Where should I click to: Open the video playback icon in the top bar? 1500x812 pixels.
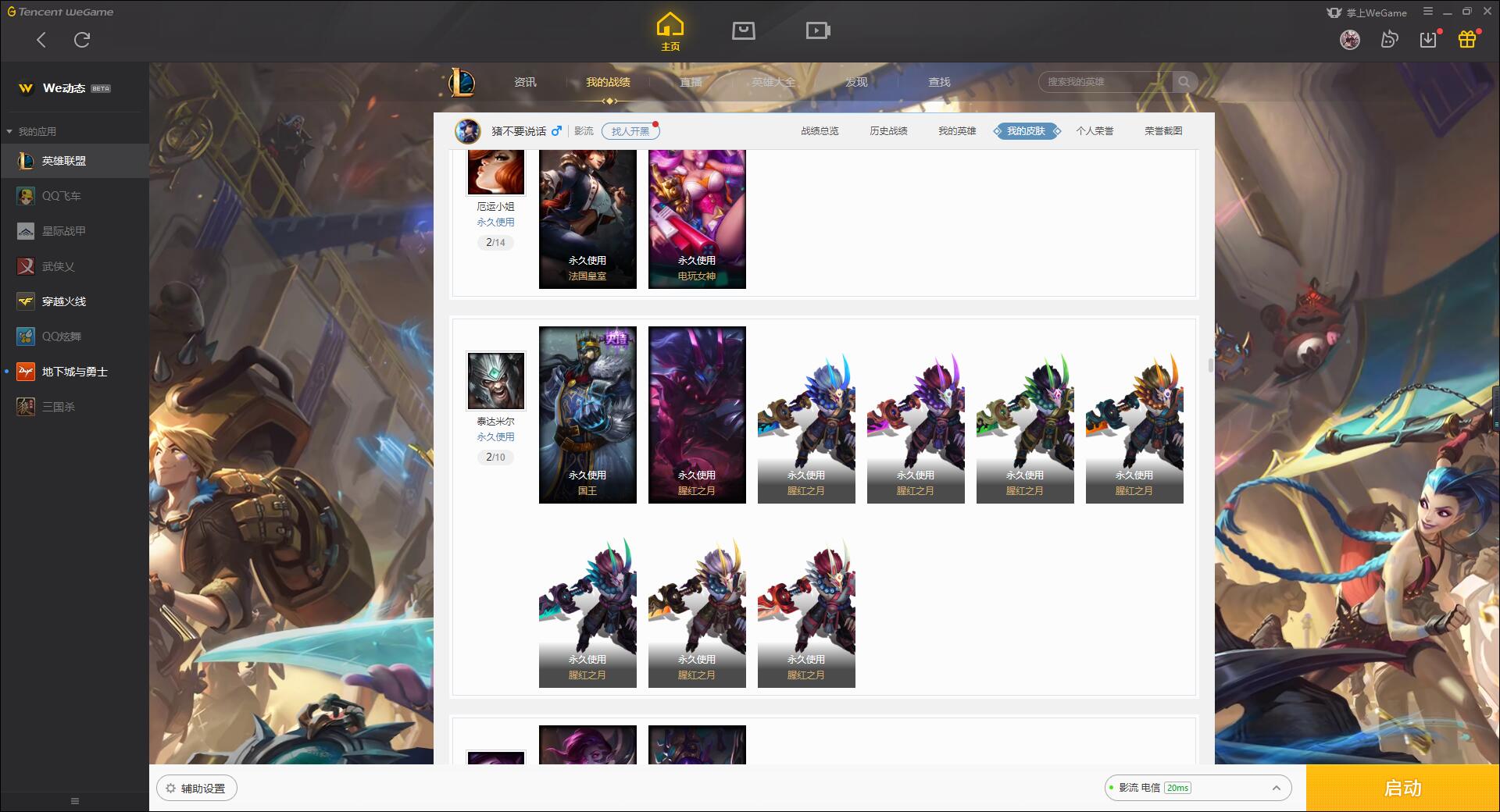[818, 30]
